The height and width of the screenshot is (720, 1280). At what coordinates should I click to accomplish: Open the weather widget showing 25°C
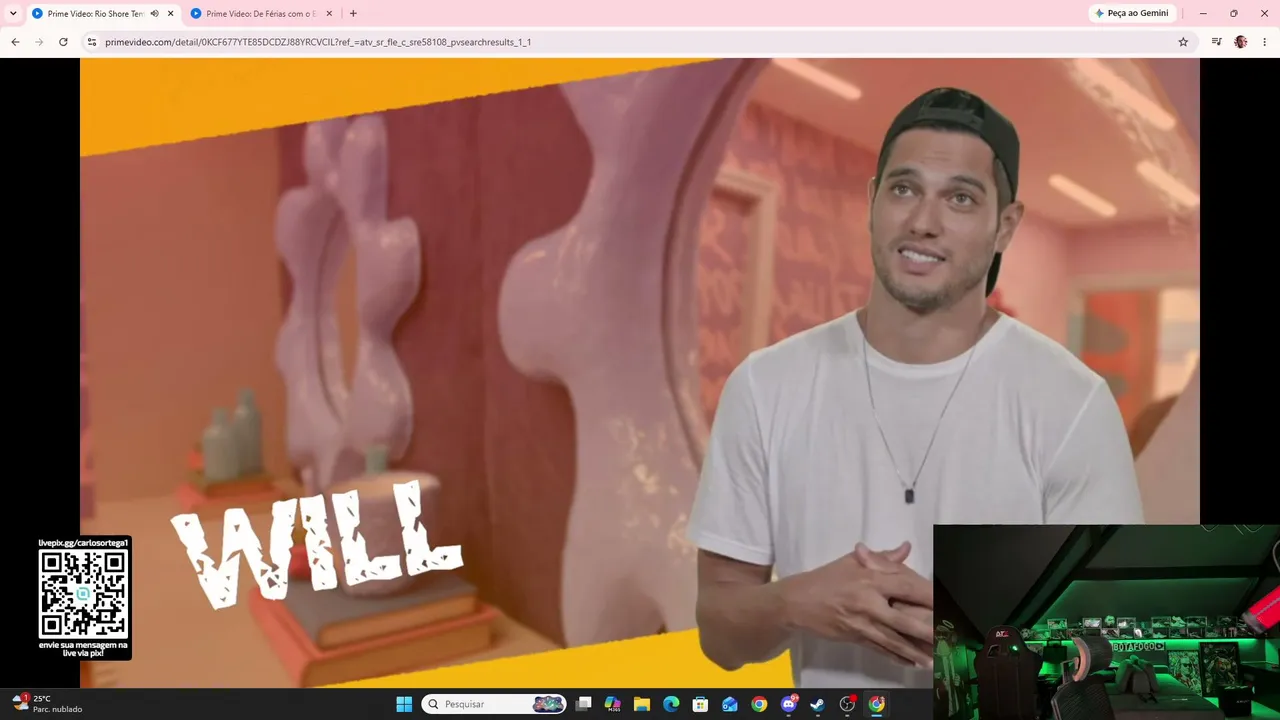tap(46, 704)
